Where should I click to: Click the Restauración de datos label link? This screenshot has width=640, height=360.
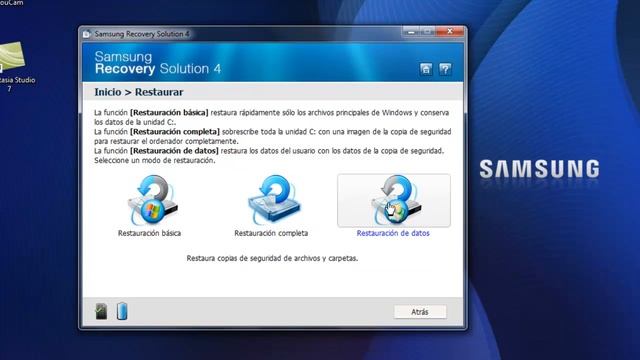tap(393, 233)
